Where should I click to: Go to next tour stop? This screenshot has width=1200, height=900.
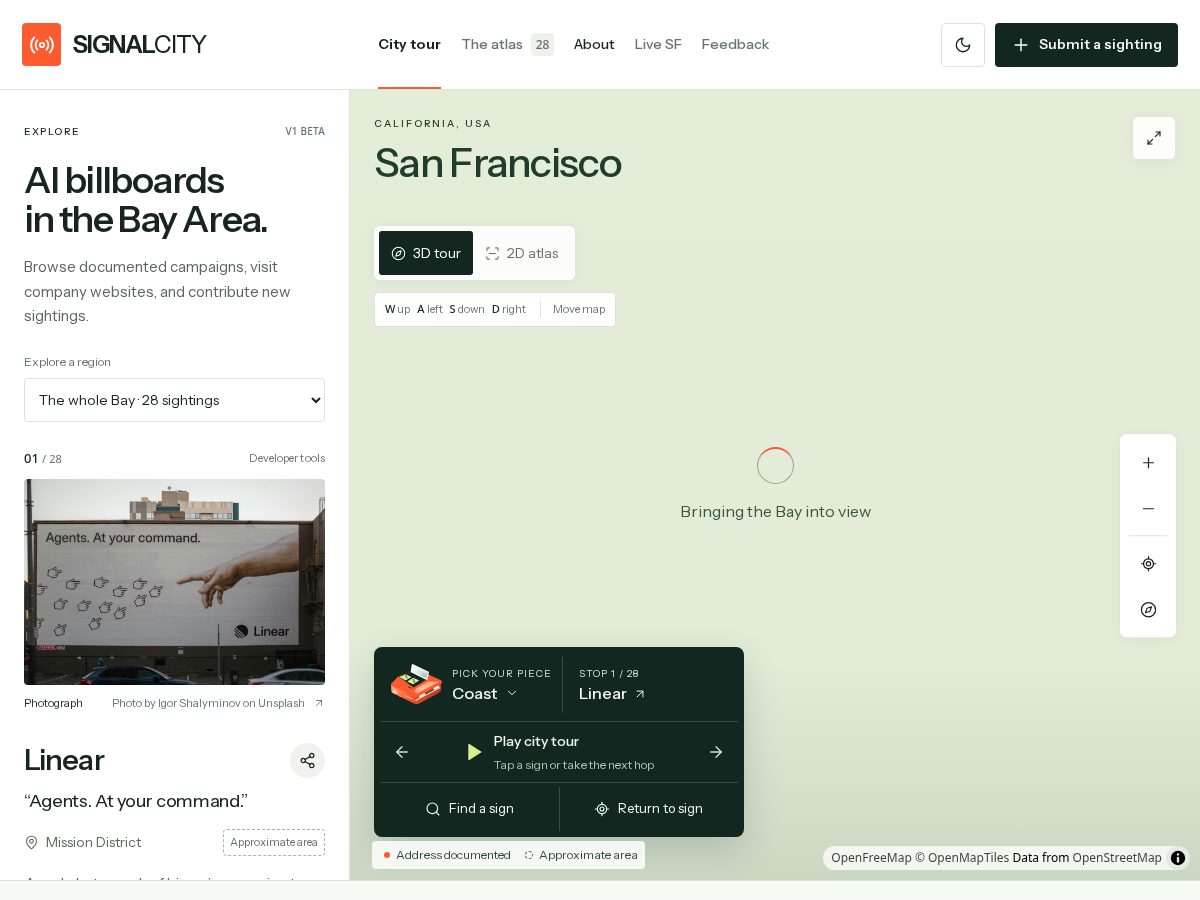tap(716, 752)
